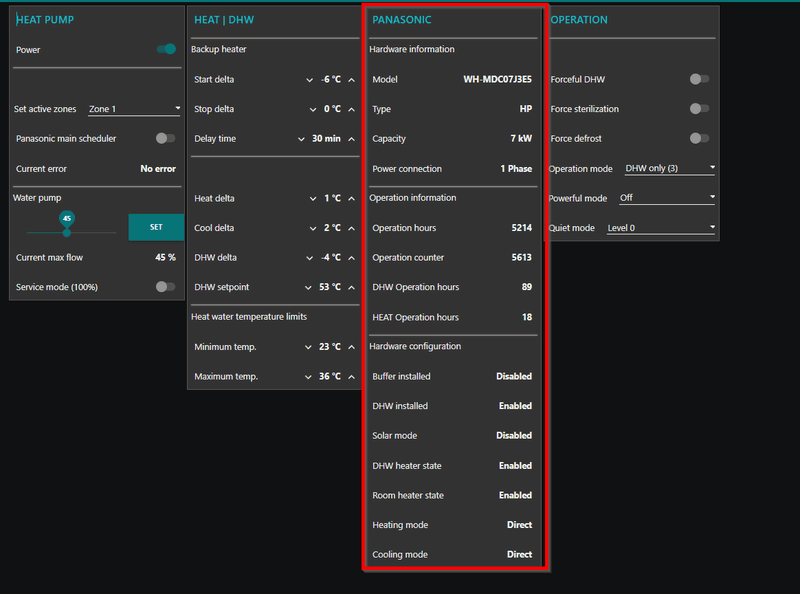Increase the Minimum temp. limit
The height and width of the screenshot is (594, 800).
(x=352, y=347)
